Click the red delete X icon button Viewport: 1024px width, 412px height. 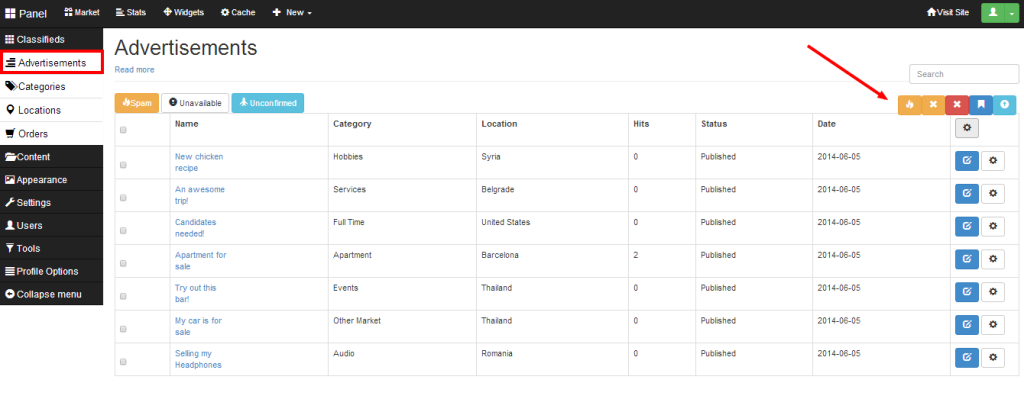pyautogui.click(x=957, y=104)
